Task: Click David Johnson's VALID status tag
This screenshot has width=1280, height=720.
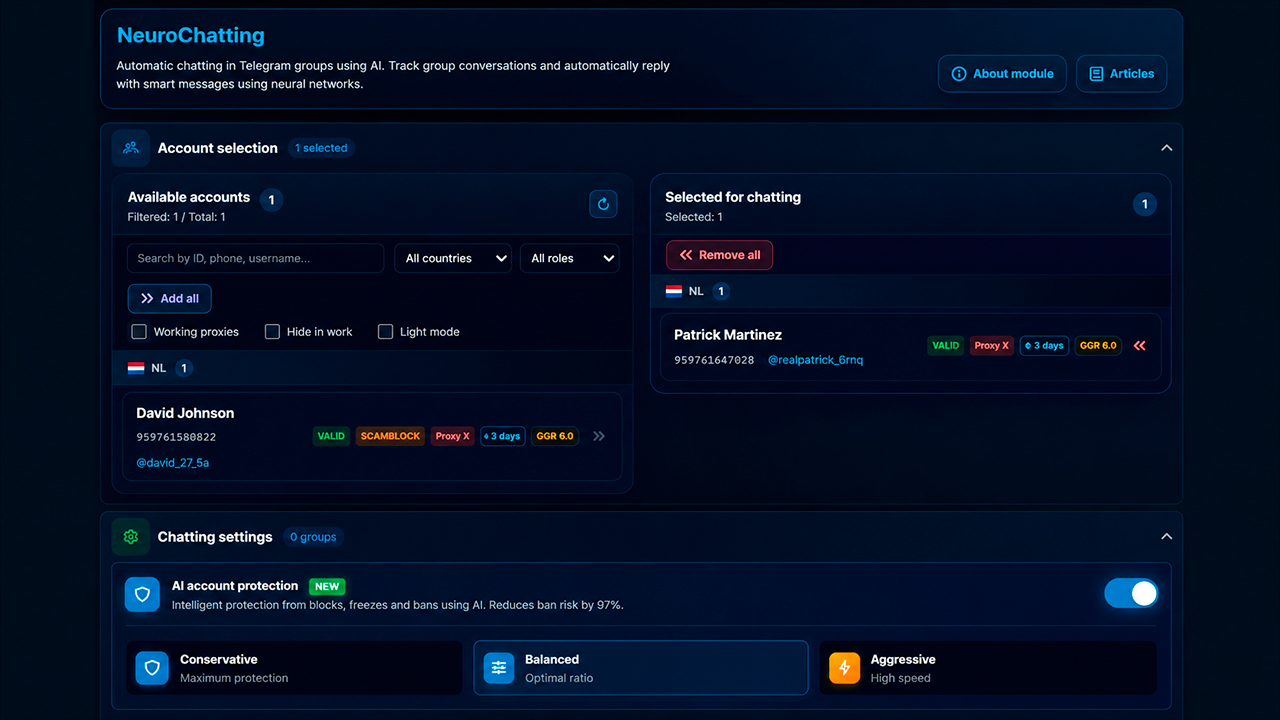Action: 331,436
